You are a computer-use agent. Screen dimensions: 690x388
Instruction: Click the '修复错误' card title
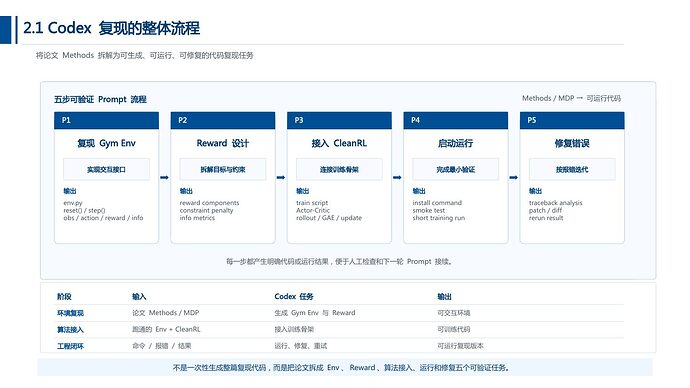click(x=572, y=143)
